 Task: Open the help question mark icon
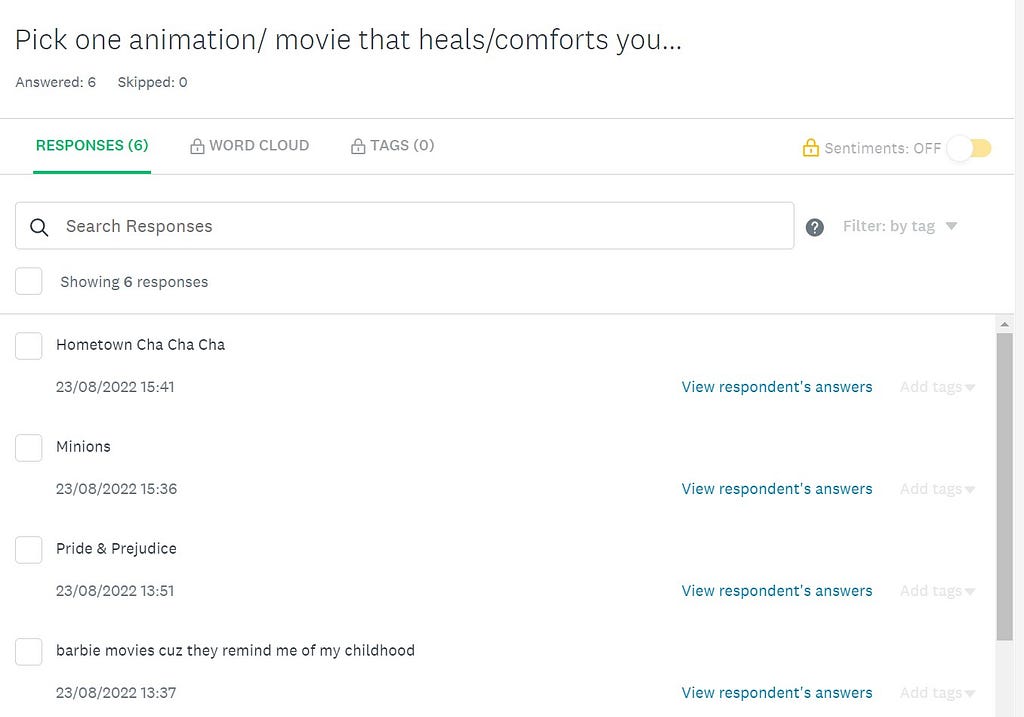814,227
